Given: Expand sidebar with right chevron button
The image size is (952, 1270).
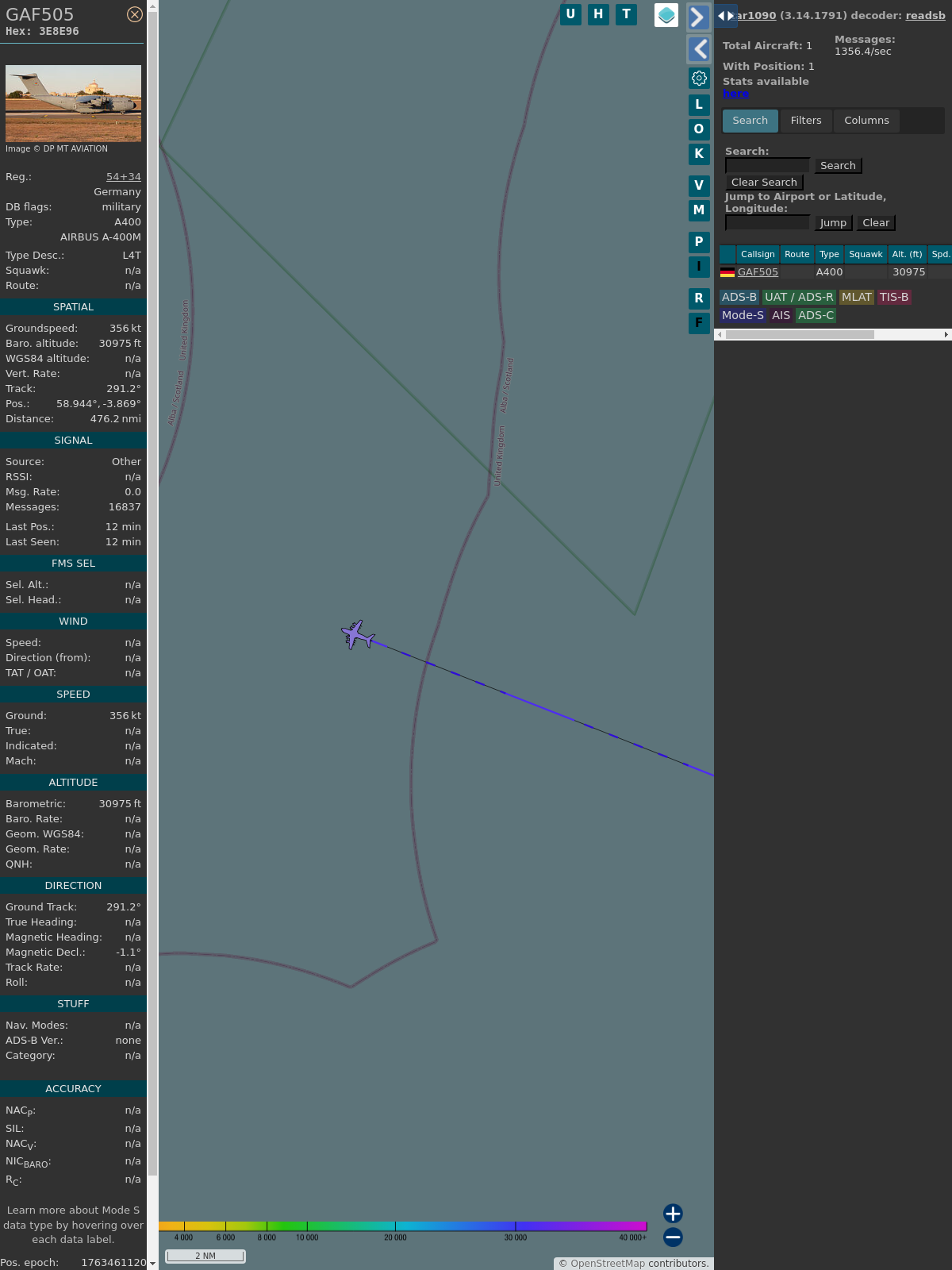Looking at the screenshot, I should click(x=697, y=17).
